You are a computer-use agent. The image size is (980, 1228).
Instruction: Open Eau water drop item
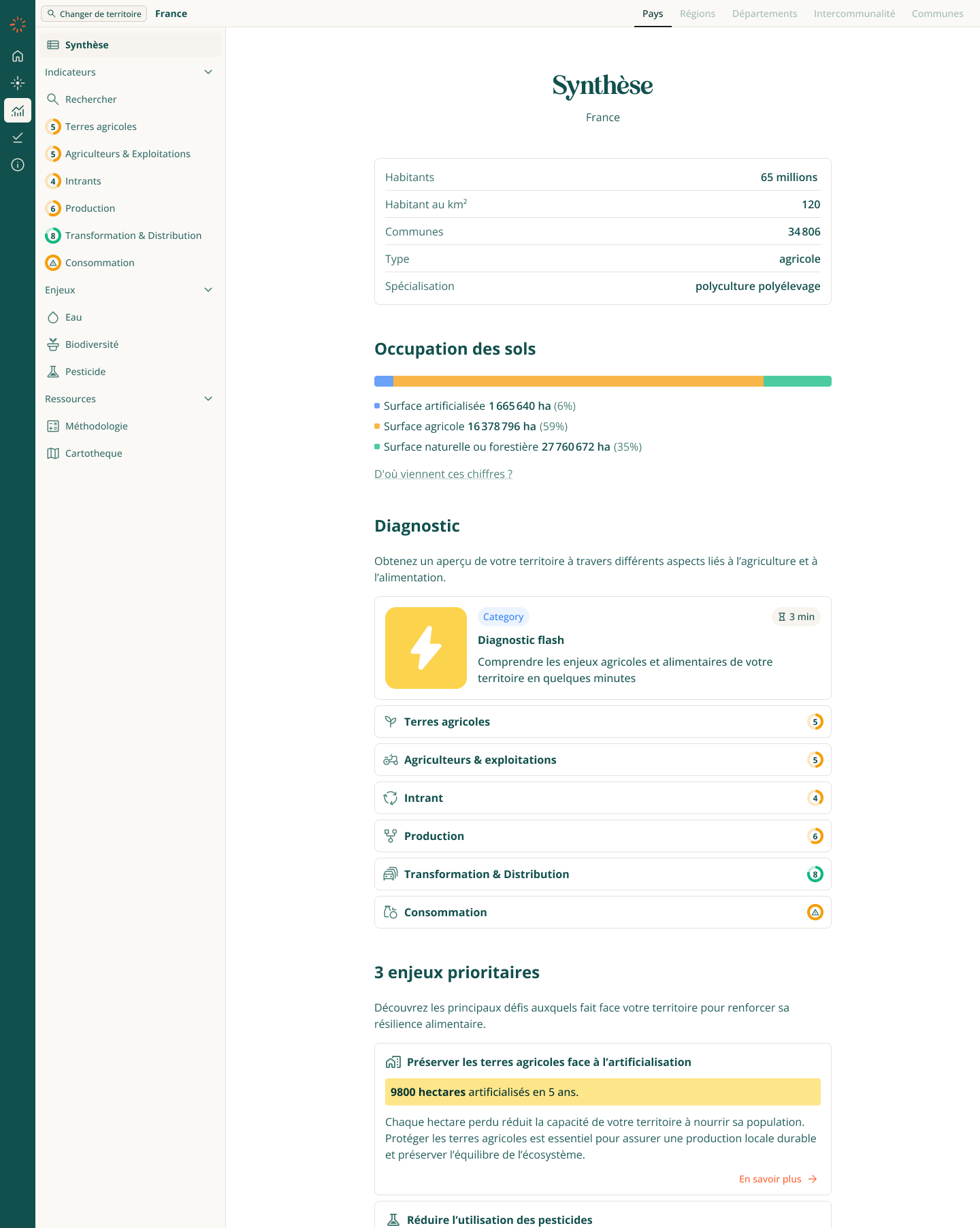73,317
